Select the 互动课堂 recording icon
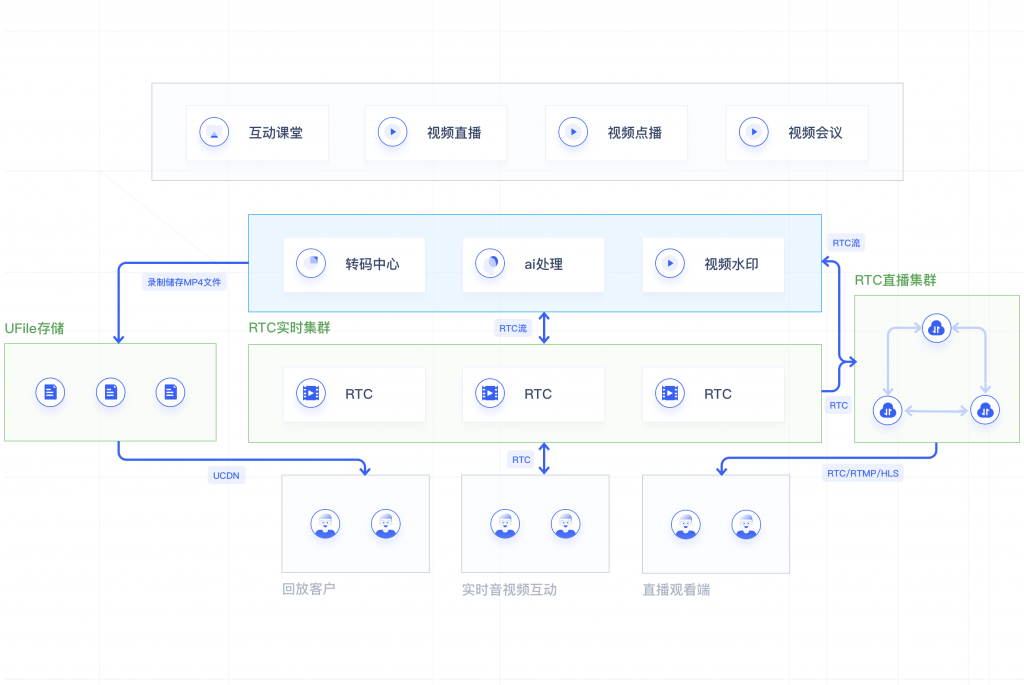Image resolution: width=1024 pixels, height=685 pixels. pos(213,132)
